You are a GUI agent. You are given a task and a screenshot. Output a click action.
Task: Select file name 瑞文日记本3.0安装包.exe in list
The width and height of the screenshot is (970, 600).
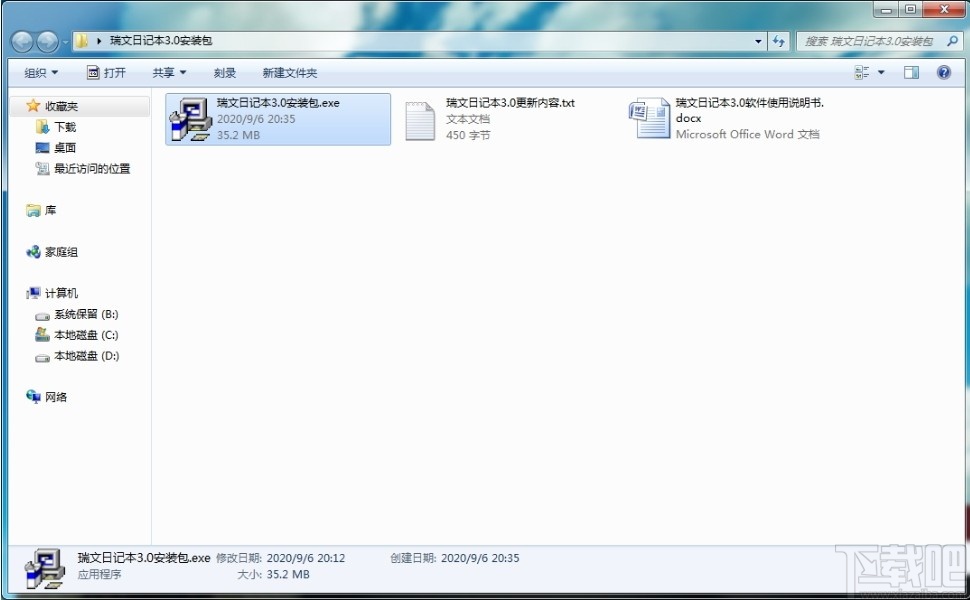pos(278,103)
